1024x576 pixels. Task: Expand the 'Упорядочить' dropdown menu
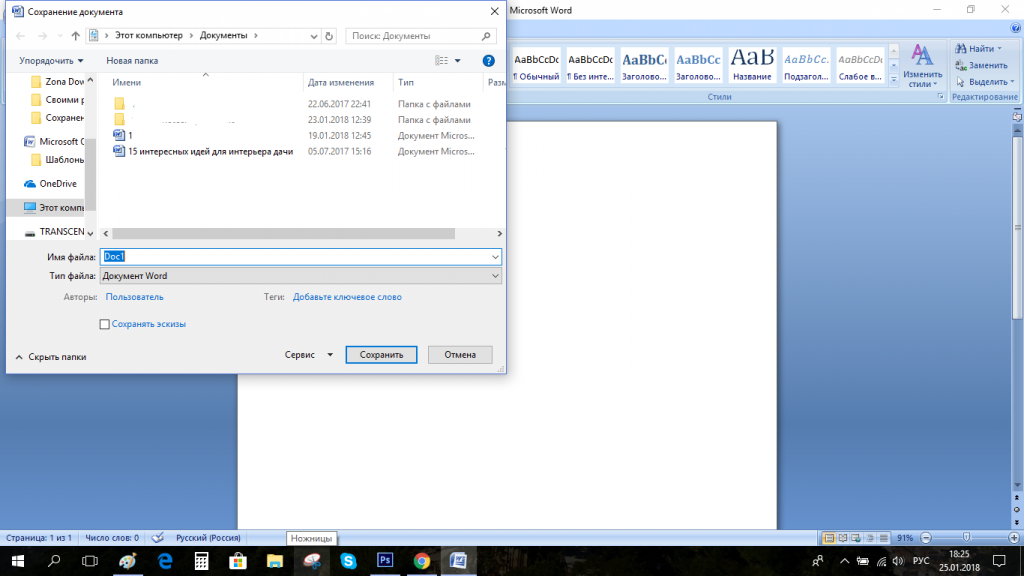coord(51,61)
